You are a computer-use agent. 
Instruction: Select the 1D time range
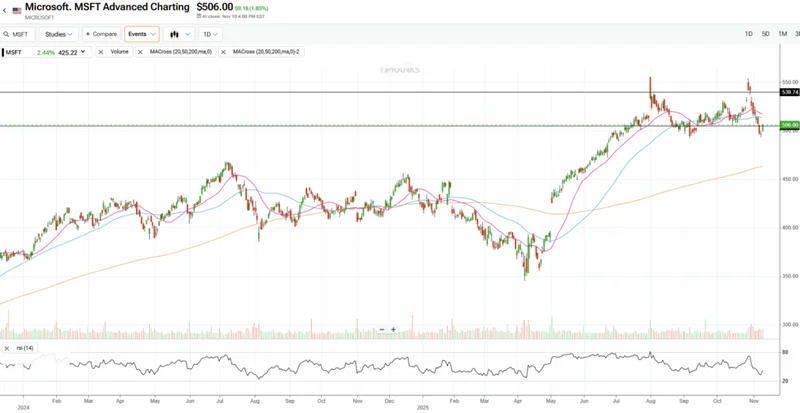pyautogui.click(x=748, y=34)
